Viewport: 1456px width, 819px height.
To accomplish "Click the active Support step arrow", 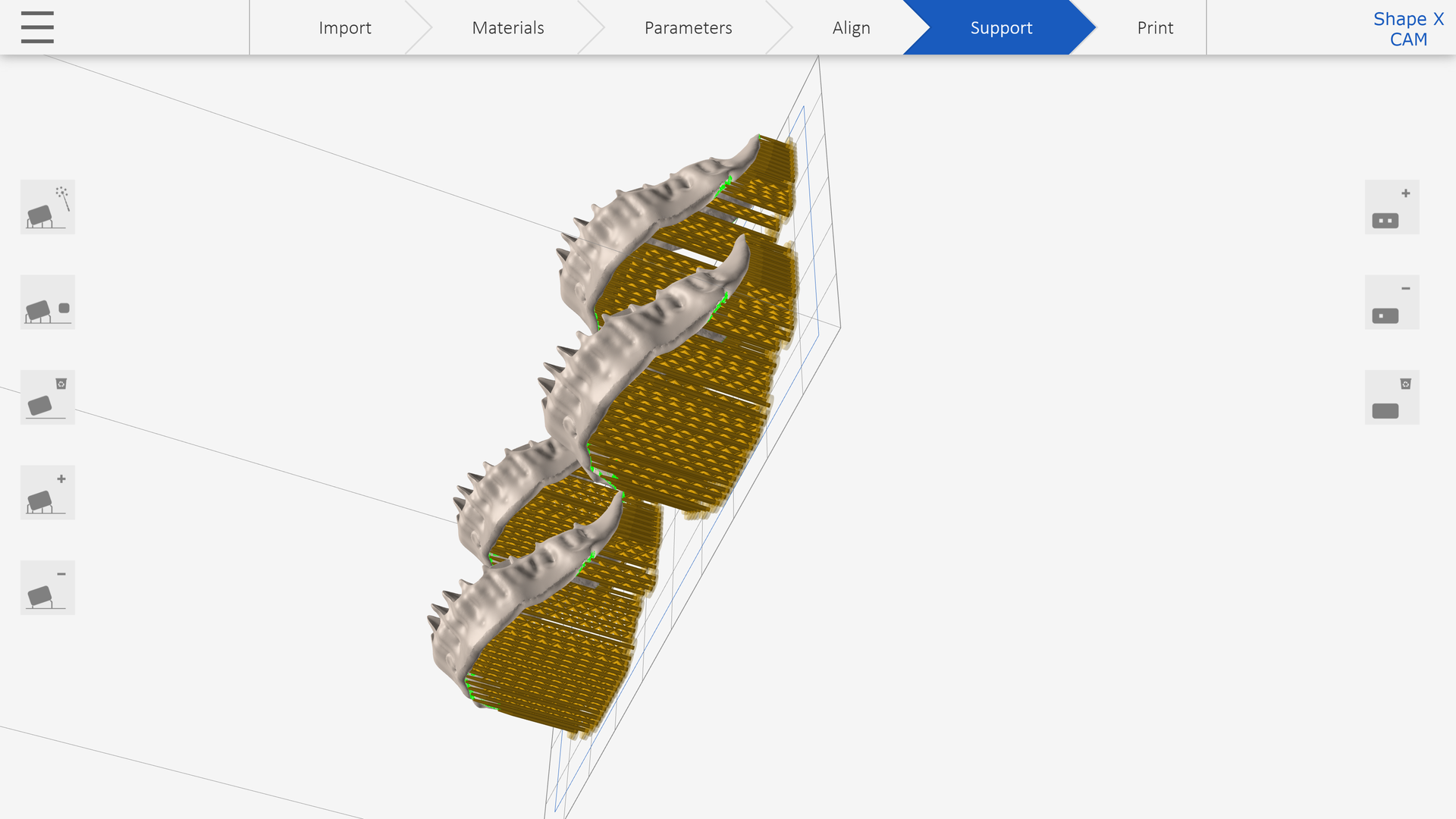I will (1002, 27).
